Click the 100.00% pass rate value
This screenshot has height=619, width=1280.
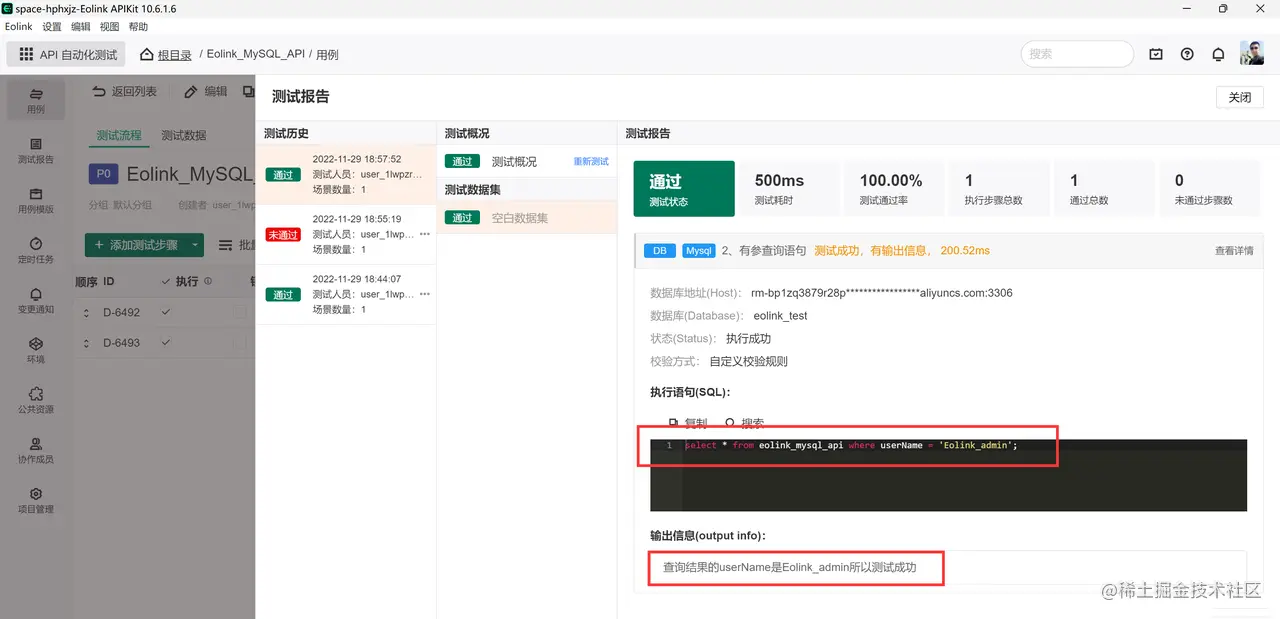(x=891, y=181)
